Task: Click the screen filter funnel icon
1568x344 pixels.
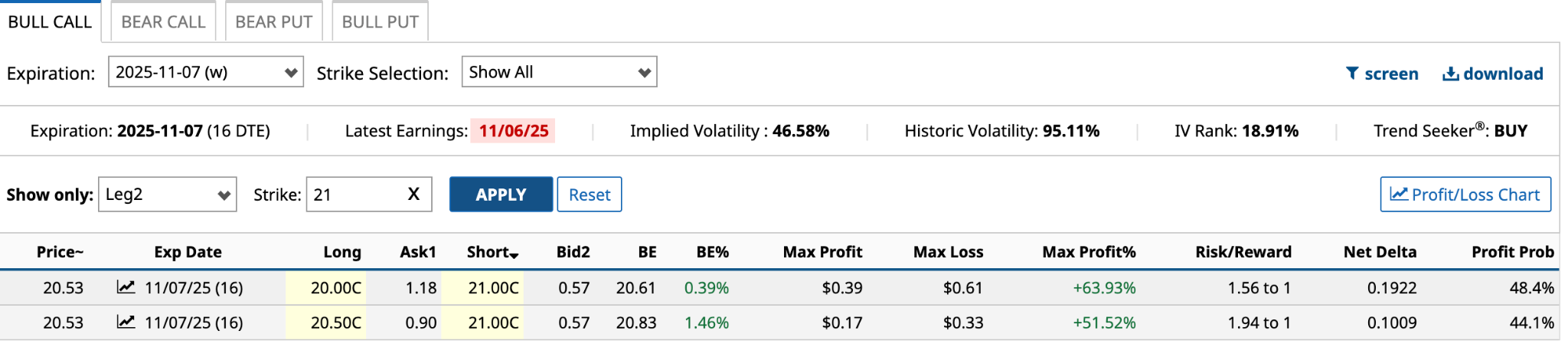Action: 1352,74
